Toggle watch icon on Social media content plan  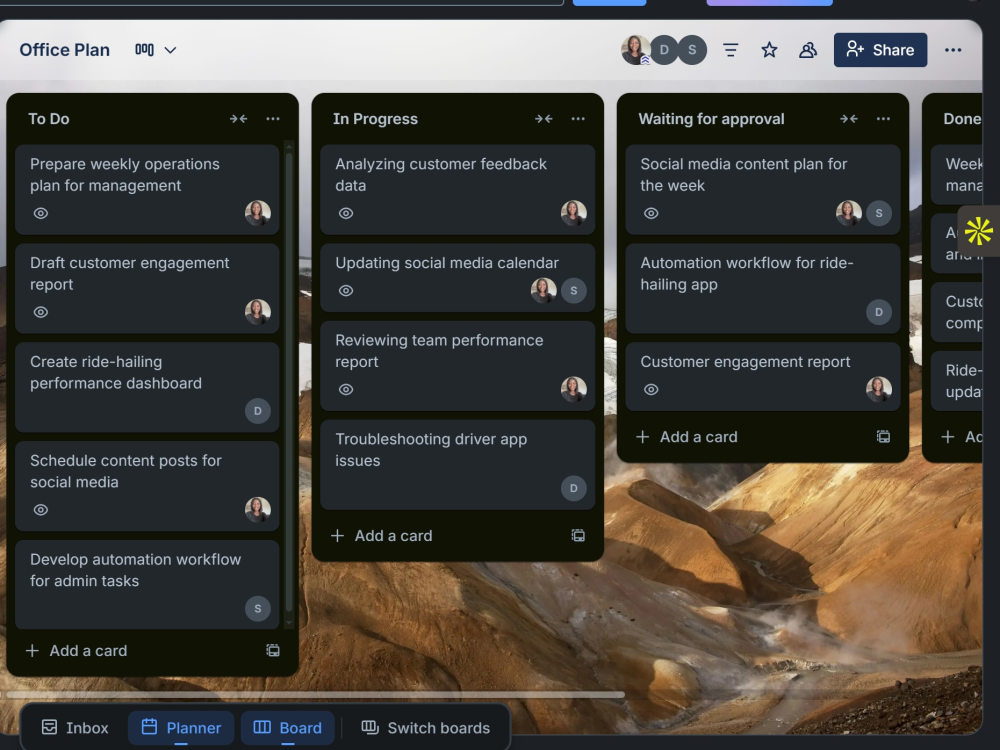coord(651,213)
